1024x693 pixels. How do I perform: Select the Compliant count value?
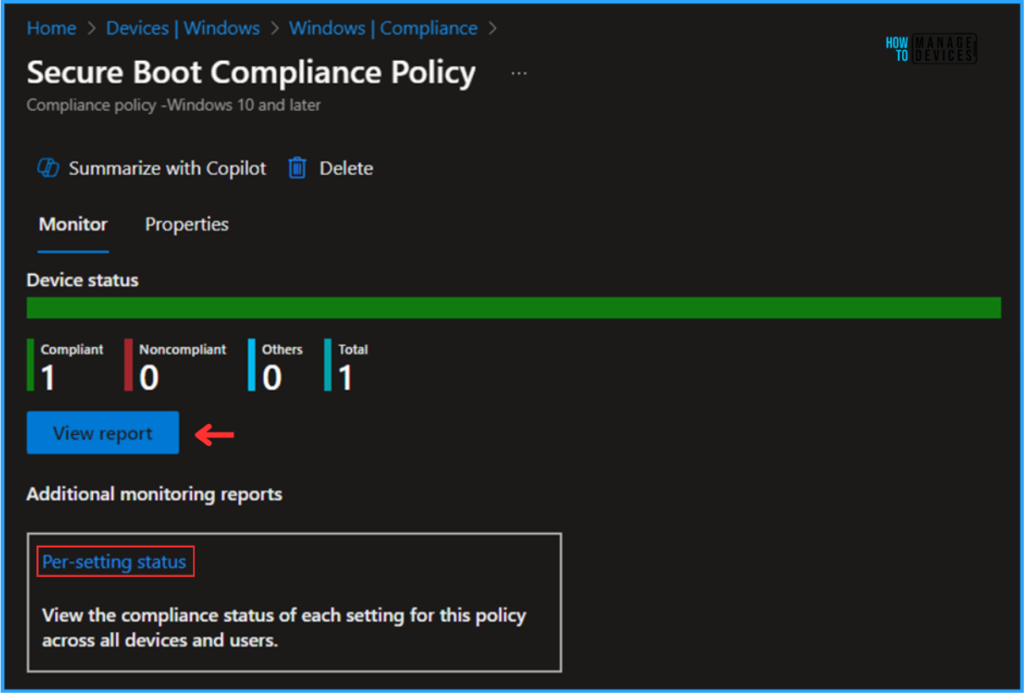[48, 378]
